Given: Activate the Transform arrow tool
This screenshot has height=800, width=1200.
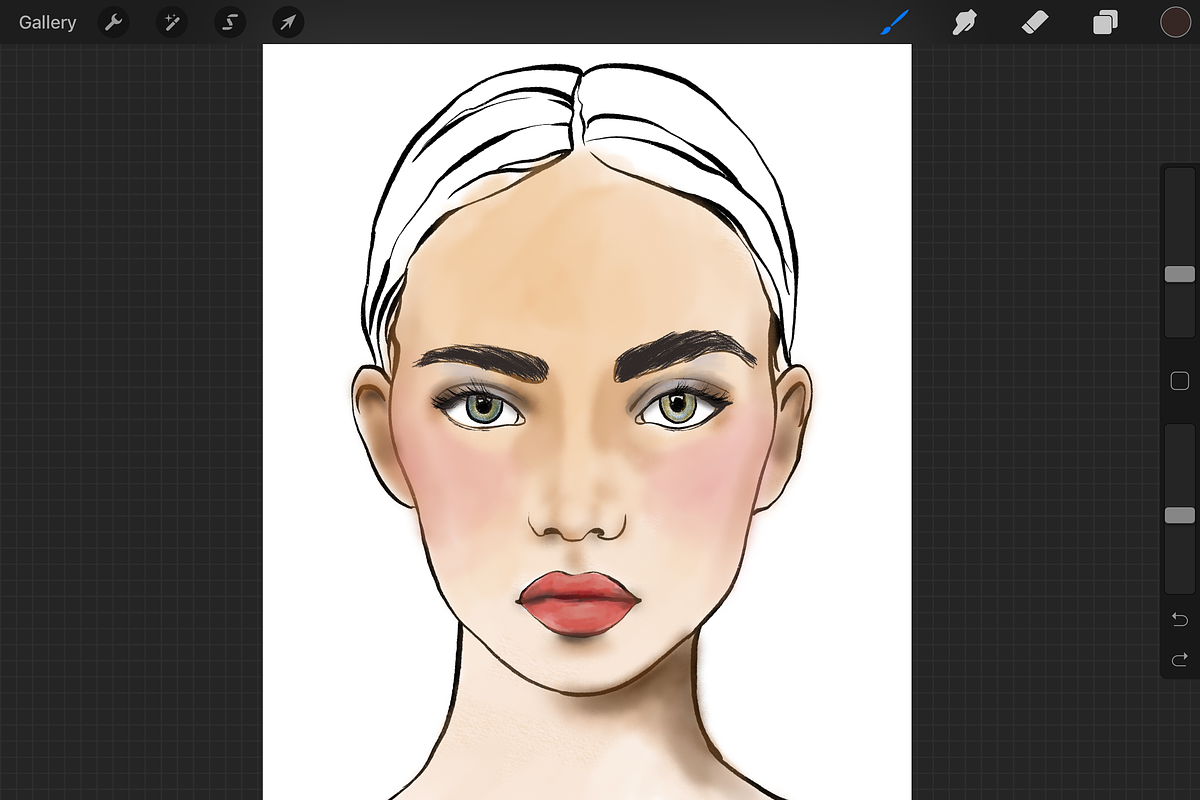Looking at the screenshot, I should [288, 22].
